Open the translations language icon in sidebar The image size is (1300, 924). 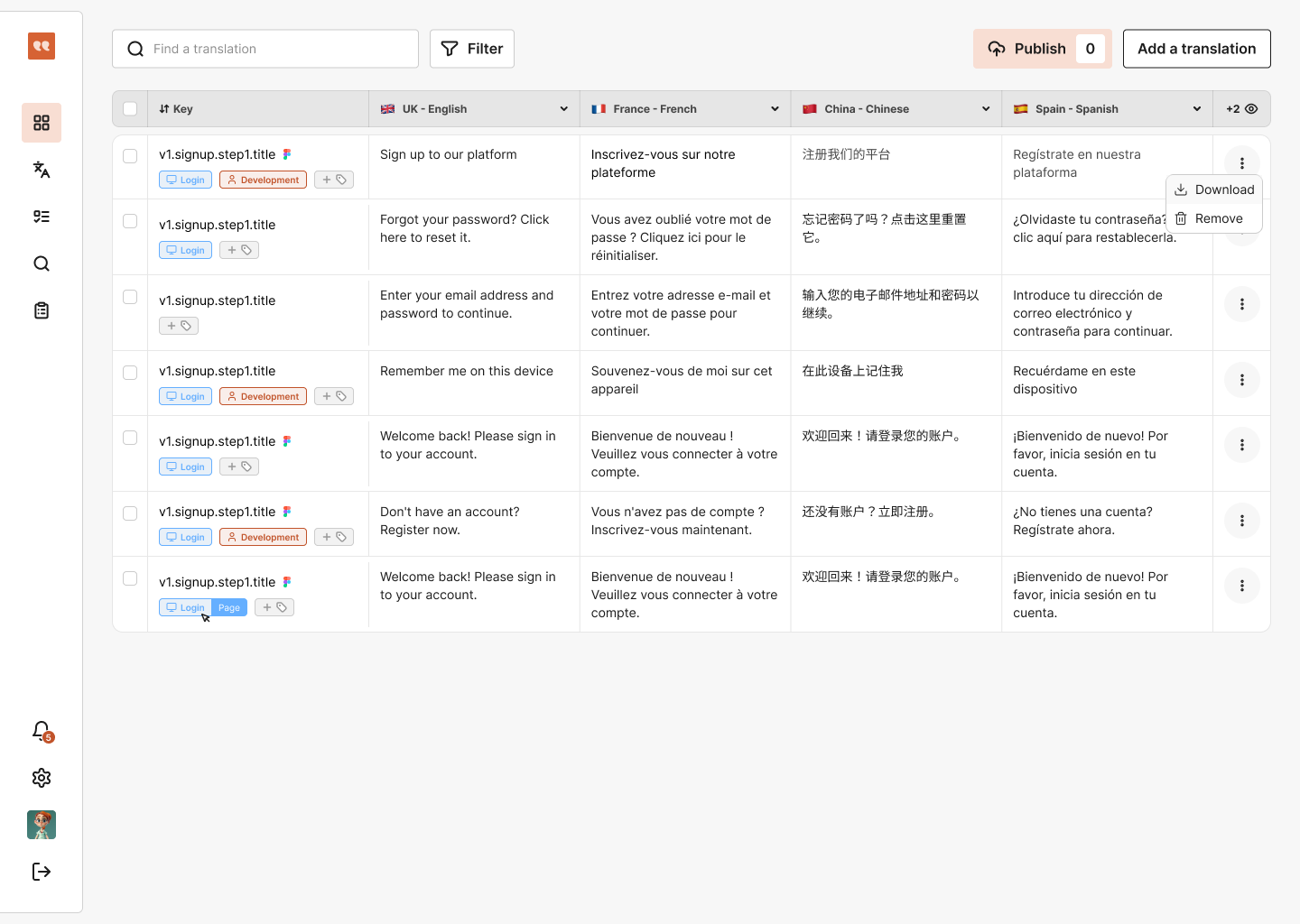(42, 170)
